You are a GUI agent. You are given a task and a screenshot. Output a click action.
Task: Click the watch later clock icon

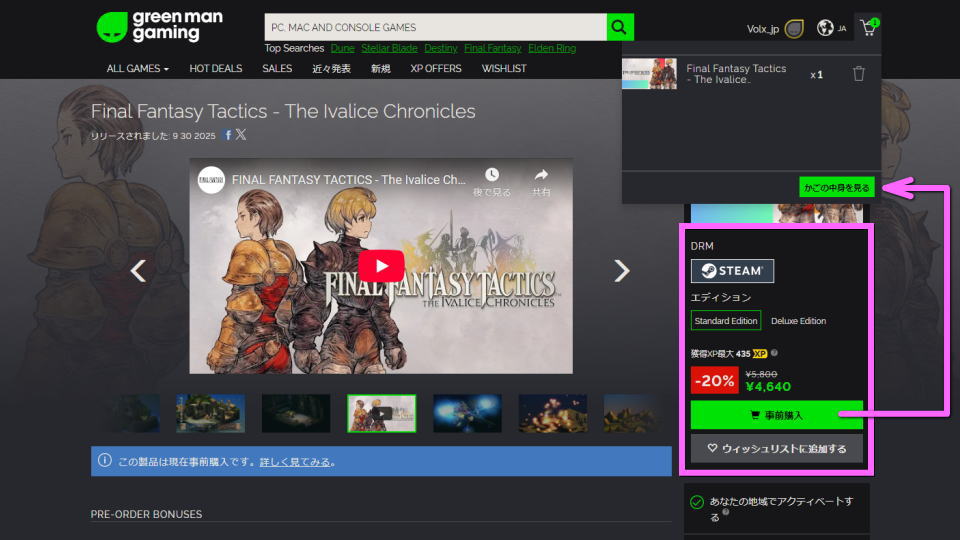pyautogui.click(x=492, y=175)
